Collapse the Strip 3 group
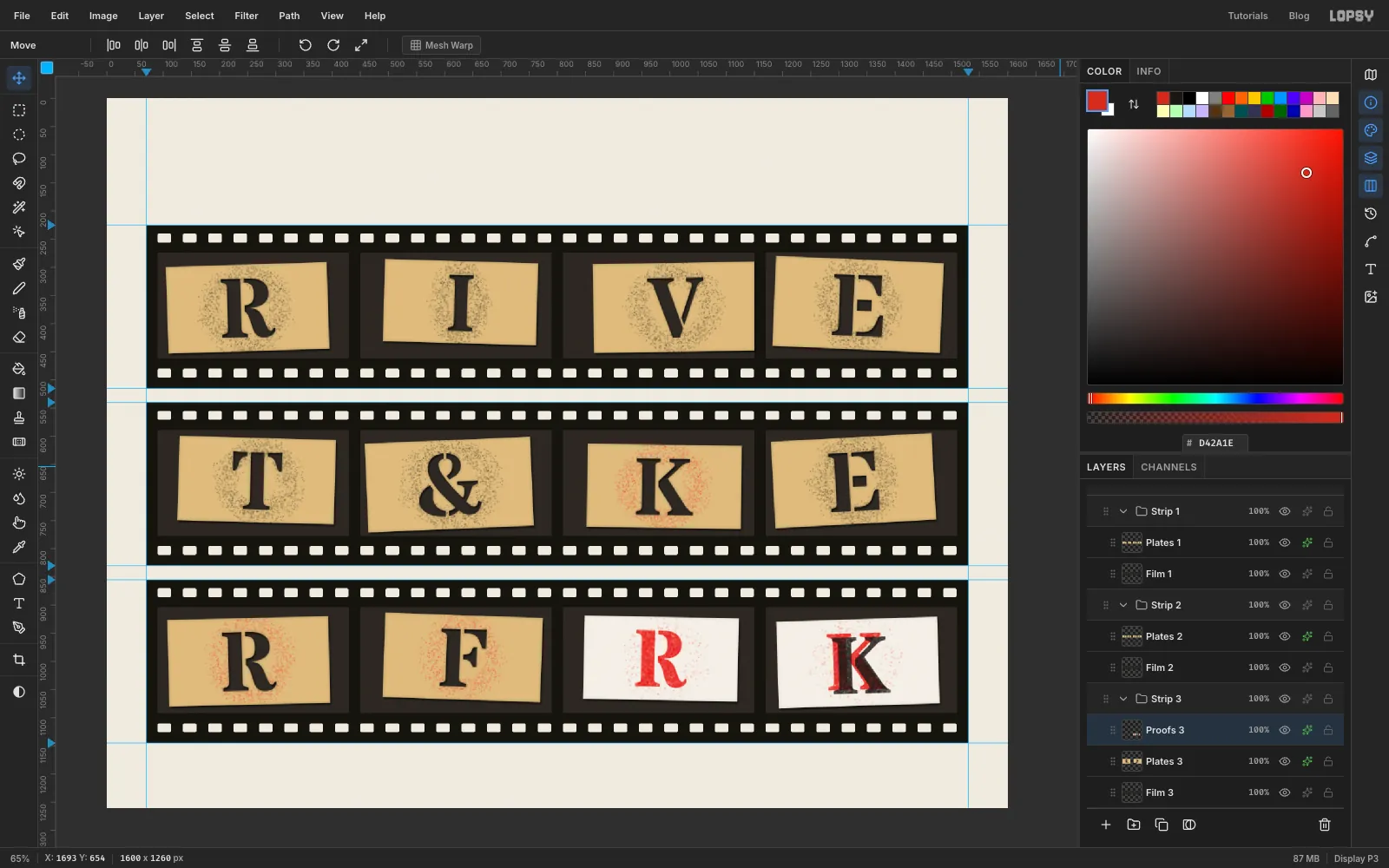The width and height of the screenshot is (1389, 868). point(1123,699)
